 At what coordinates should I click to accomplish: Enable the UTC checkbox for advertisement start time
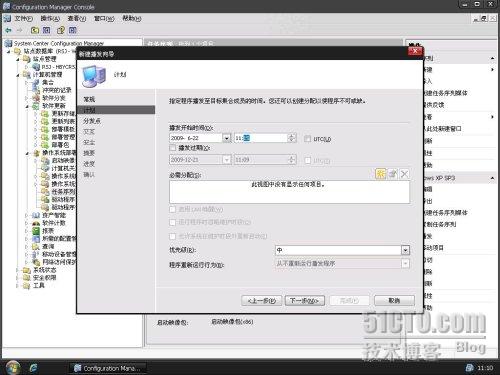[x=307, y=139]
